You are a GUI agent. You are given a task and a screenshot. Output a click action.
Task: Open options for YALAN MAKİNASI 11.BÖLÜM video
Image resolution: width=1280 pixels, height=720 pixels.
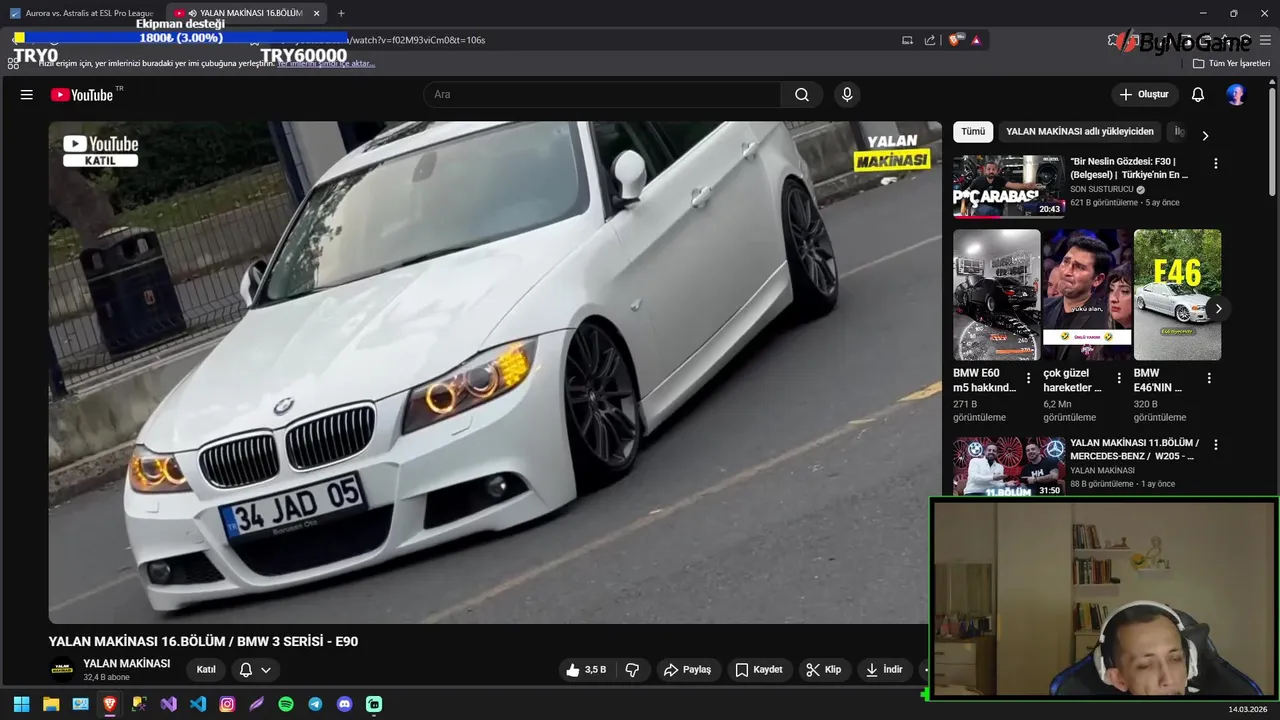coord(1216,444)
